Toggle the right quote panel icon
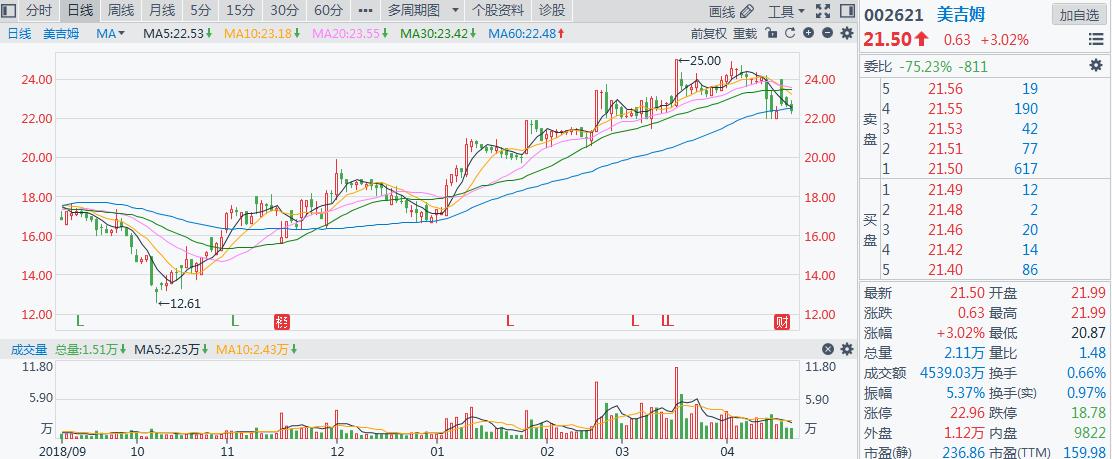The width and height of the screenshot is (1112, 459). tap(846, 11)
